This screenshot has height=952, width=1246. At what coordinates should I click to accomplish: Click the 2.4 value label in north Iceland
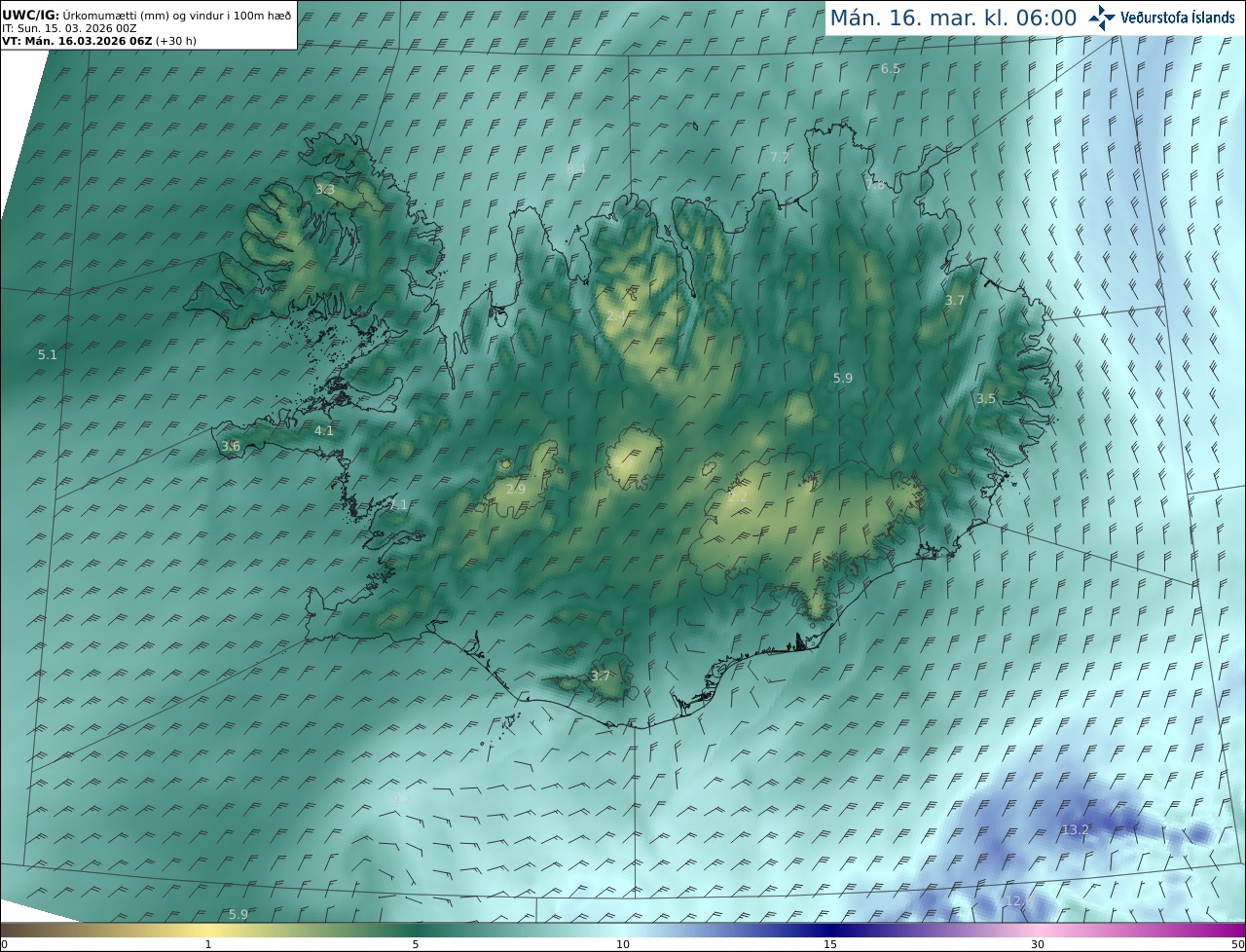(x=616, y=315)
